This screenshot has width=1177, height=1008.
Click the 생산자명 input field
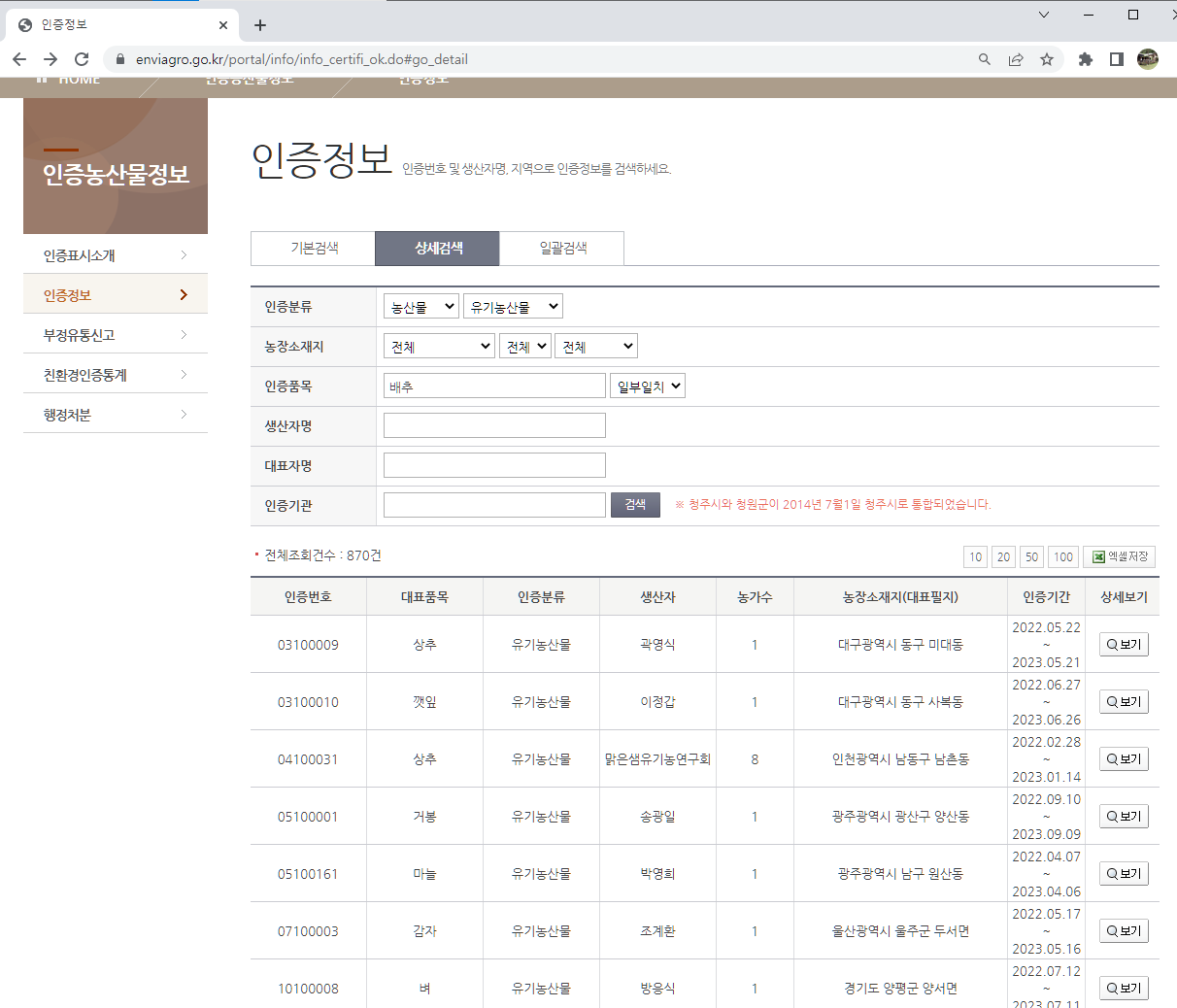pos(494,425)
